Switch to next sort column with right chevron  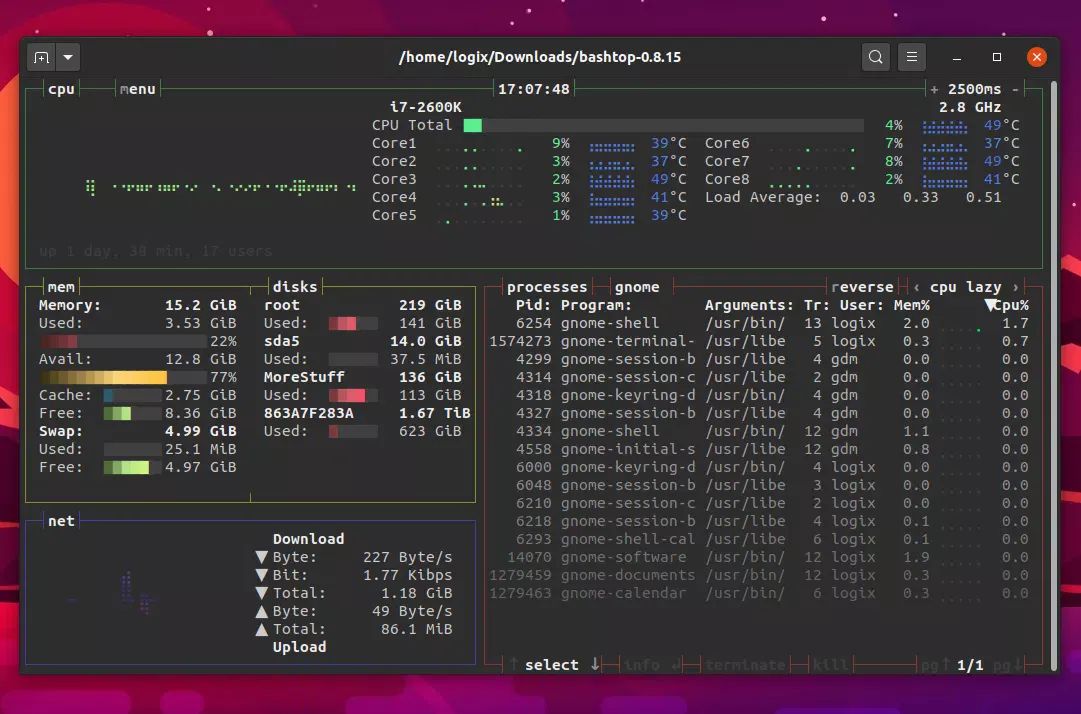[1016, 287]
